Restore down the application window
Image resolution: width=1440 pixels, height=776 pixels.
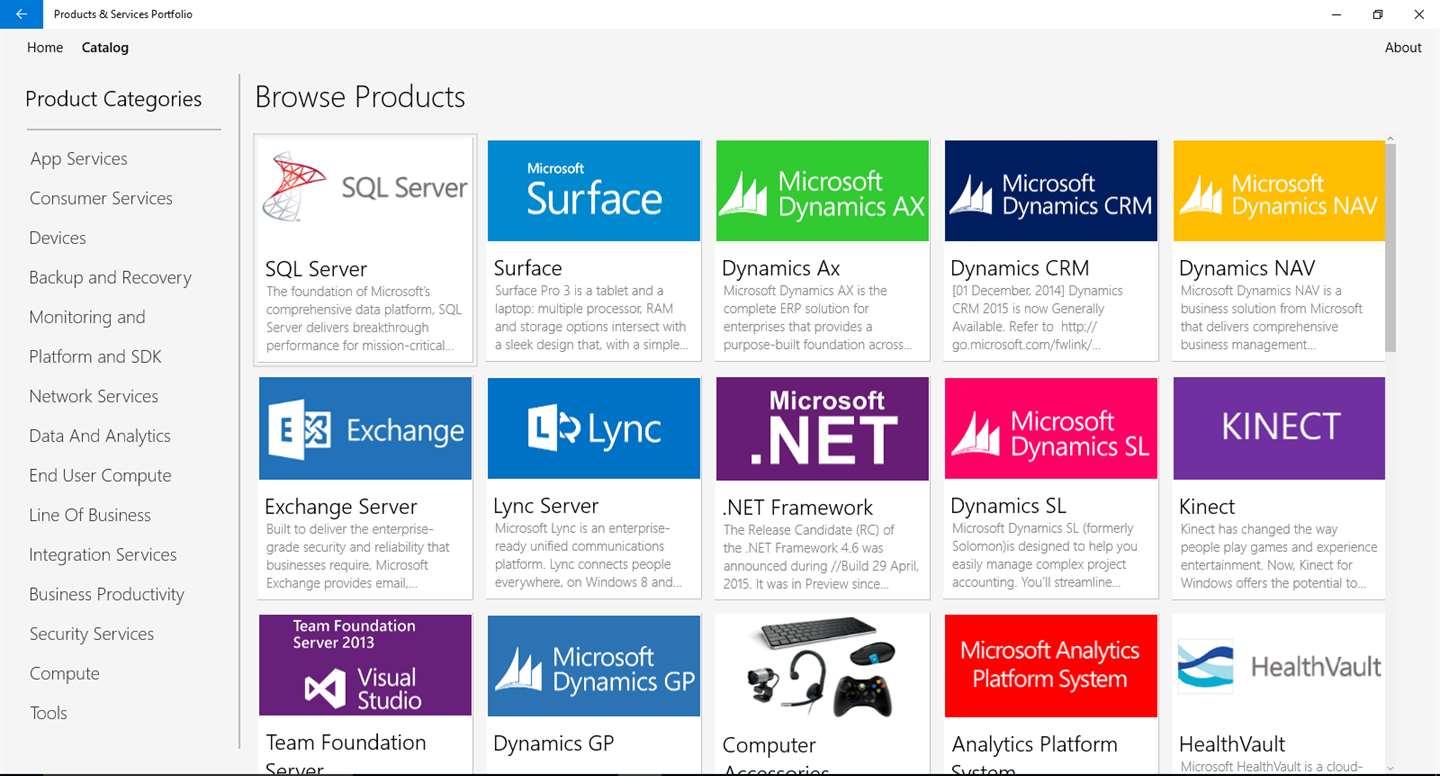pyautogui.click(x=1378, y=14)
